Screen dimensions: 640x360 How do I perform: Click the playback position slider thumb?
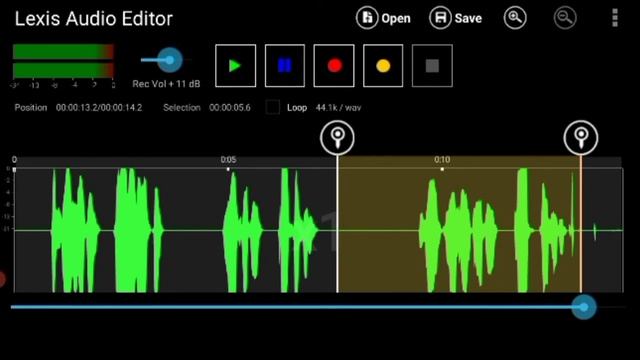[584, 307]
